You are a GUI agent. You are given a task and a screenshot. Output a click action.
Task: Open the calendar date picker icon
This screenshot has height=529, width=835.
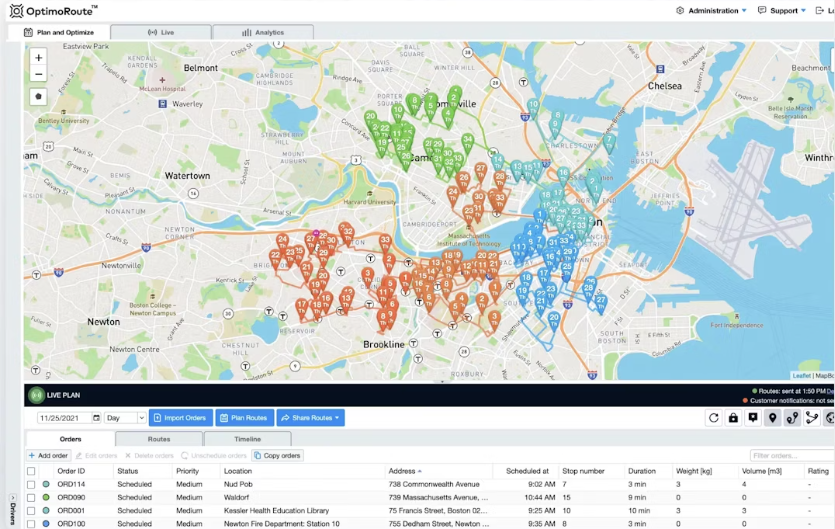point(96,418)
